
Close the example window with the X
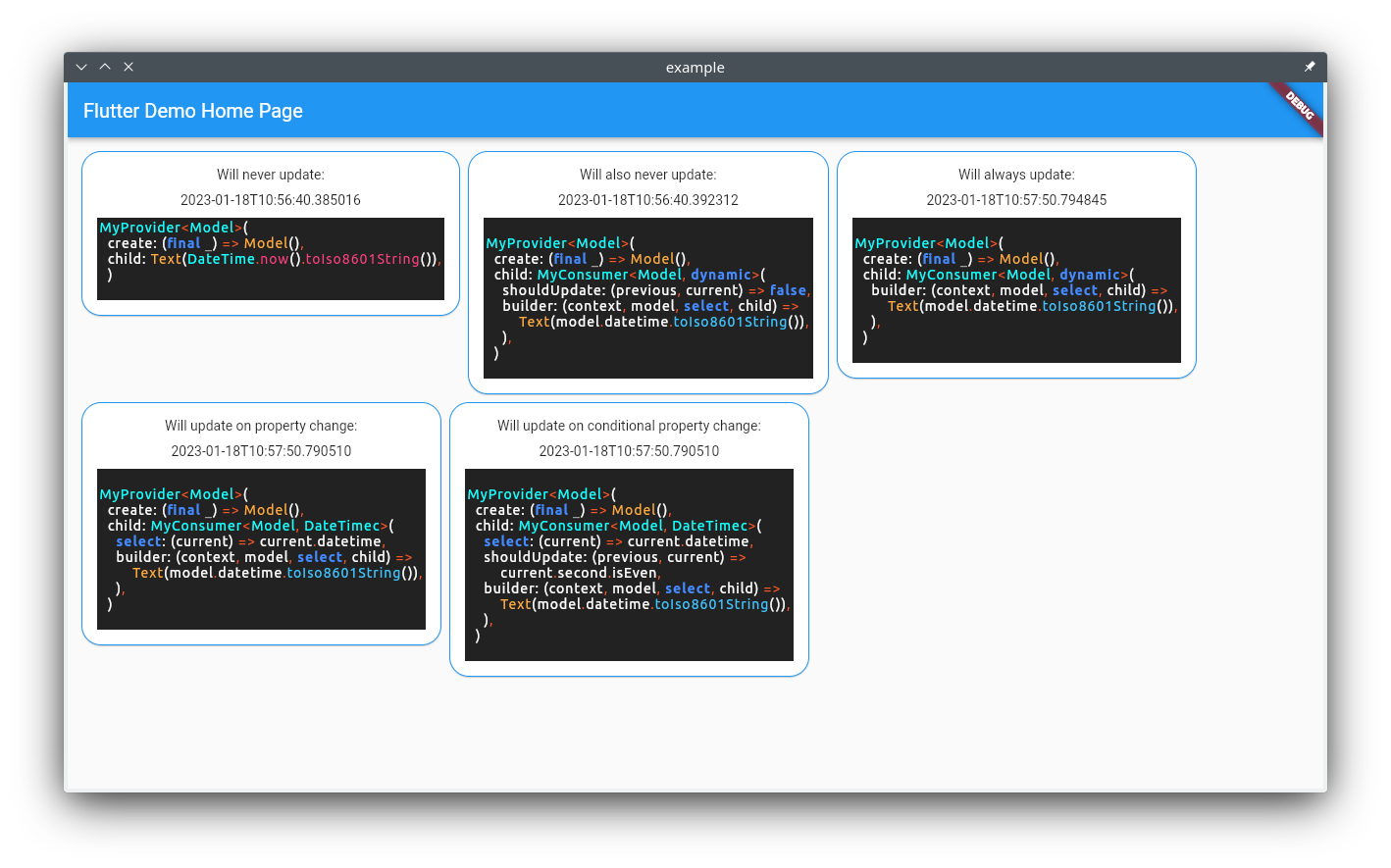[x=129, y=67]
